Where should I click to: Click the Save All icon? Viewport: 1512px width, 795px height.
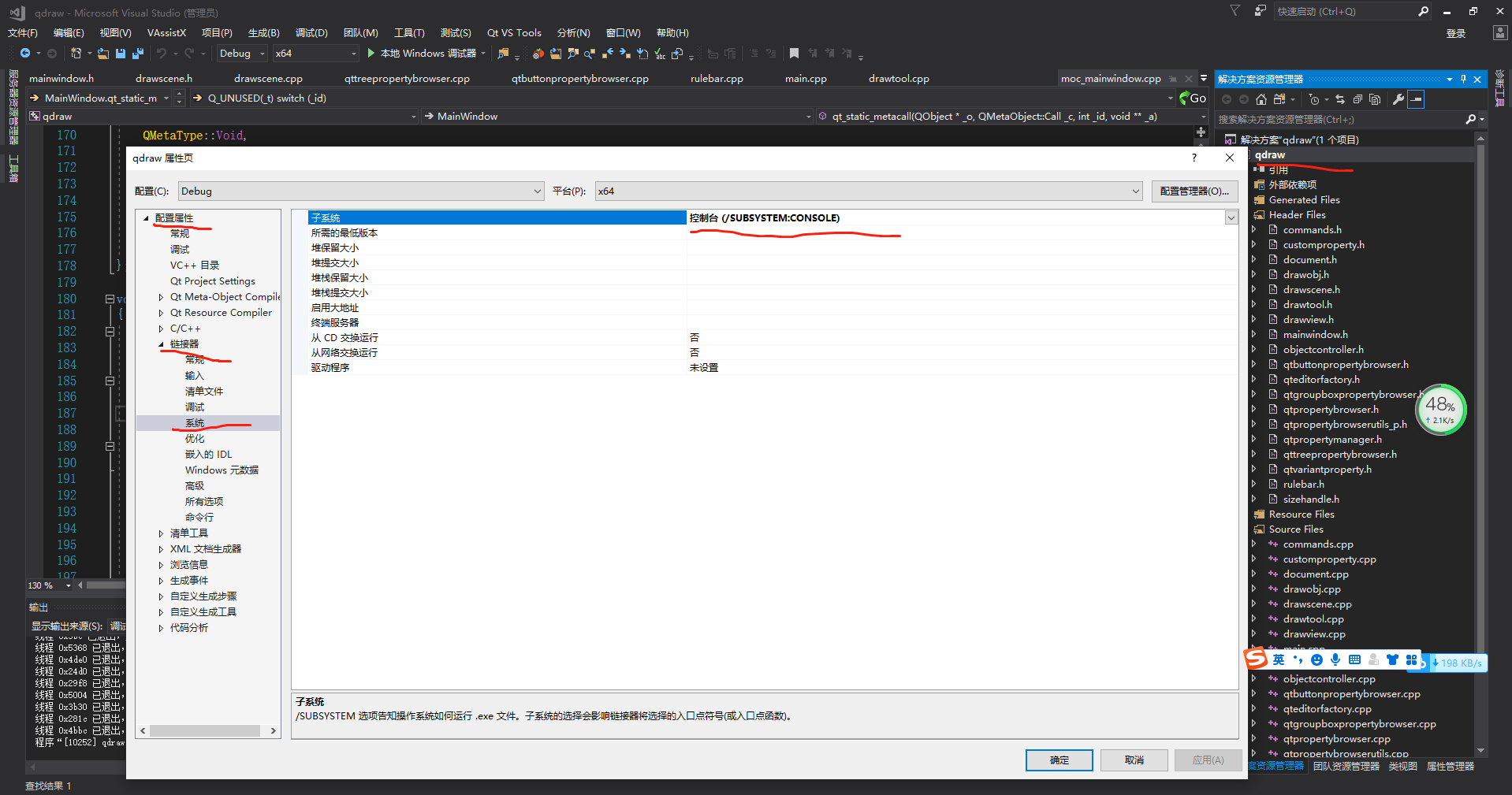[139, 53]
